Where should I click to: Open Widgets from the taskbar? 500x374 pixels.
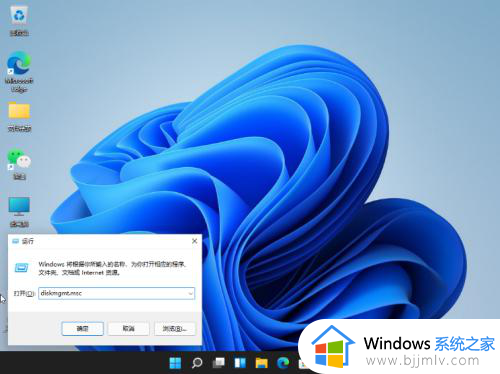coord(240,363)
